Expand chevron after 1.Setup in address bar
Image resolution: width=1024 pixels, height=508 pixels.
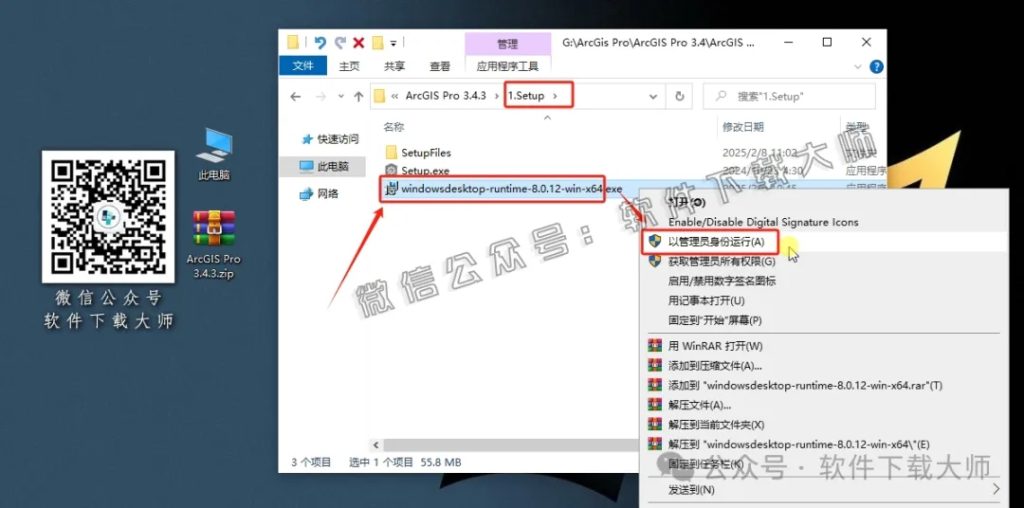[555, 96]
